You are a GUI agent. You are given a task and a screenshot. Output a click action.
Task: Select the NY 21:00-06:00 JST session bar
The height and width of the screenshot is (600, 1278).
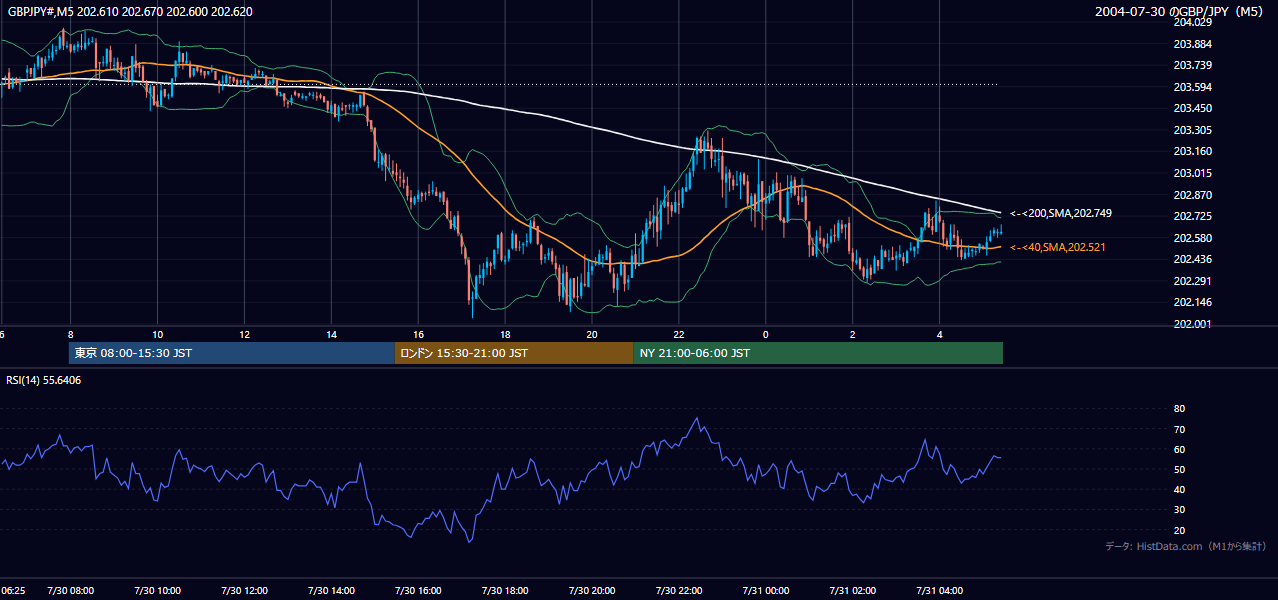818,353
